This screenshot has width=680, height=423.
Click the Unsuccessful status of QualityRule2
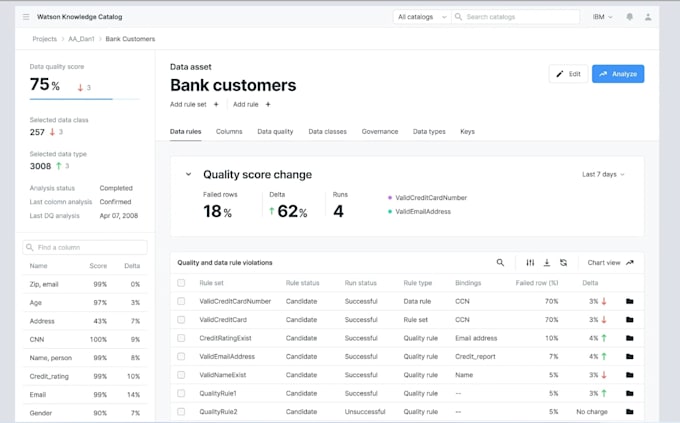pyautogui.click(x=365, y=412)
